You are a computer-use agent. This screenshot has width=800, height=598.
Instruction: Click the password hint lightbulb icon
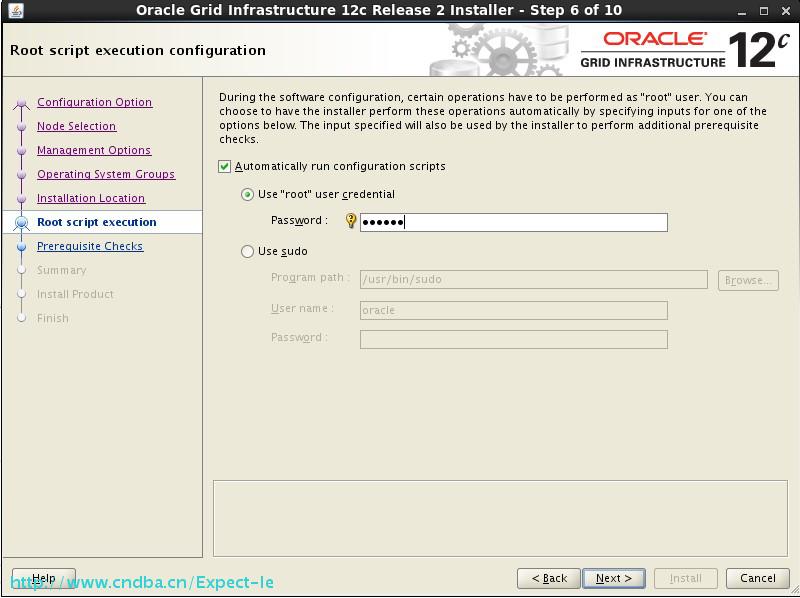351,221
